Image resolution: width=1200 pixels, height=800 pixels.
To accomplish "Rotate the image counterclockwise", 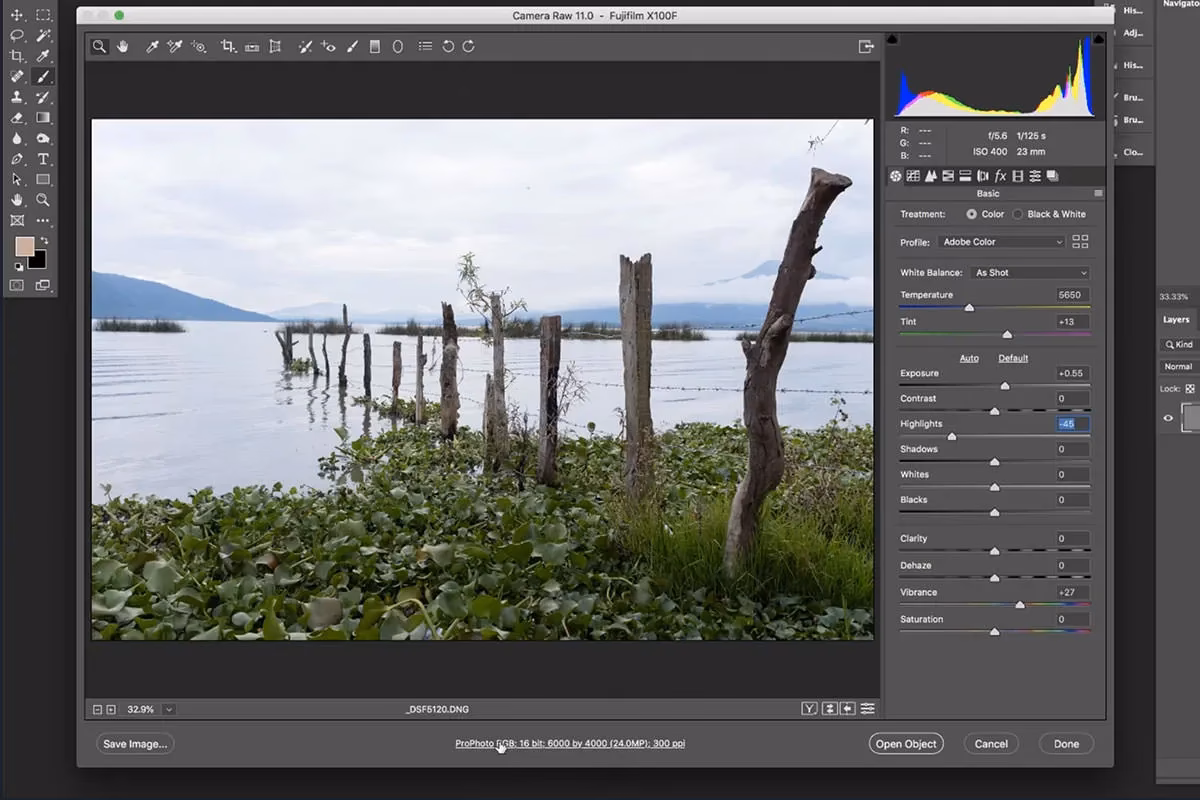I will click(448, 46).
